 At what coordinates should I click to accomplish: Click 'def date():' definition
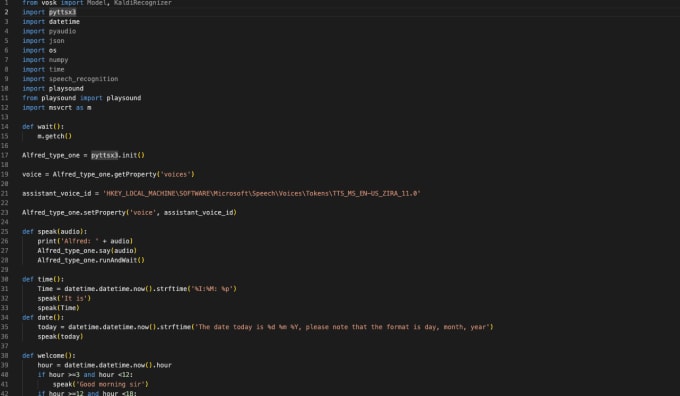pyautogui.click(x=43, y=317)
